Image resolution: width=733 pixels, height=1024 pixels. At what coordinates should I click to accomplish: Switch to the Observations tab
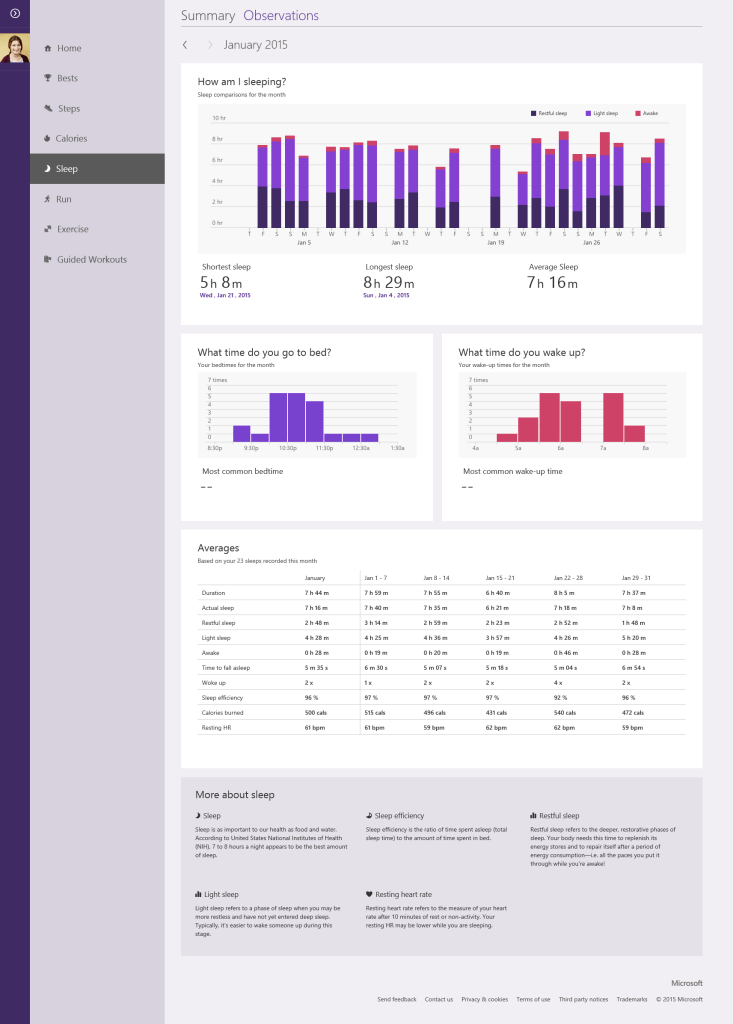pos(281,16)
